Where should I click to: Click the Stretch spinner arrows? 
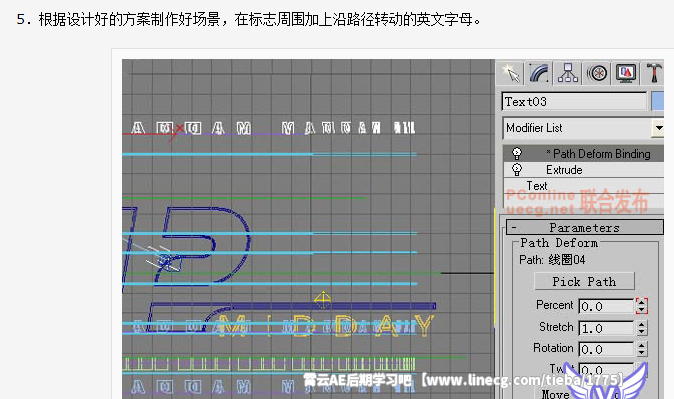pyautogui.click(x=641, y=328)
